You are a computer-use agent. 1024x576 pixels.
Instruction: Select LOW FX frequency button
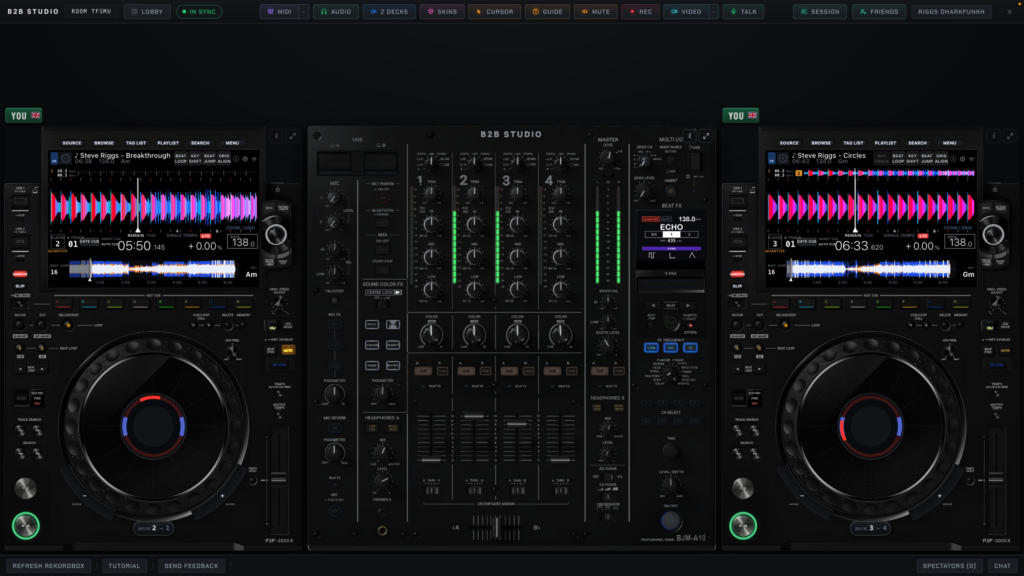point(651,347)
